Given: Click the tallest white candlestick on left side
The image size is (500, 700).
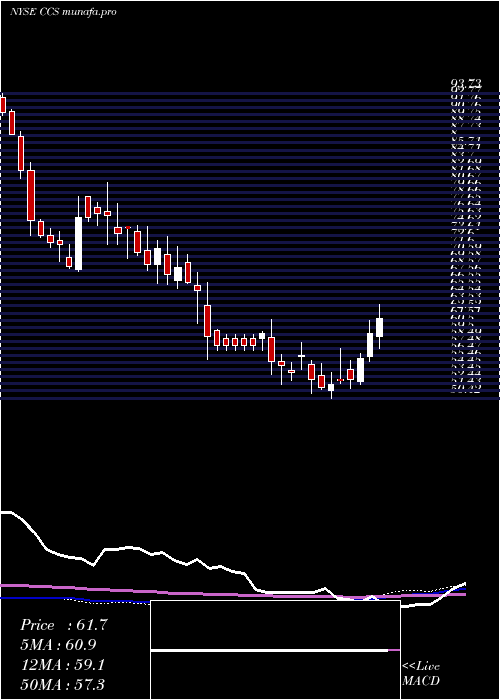Looking at the screenshot, I should pyautogui.click(x=79, y=243).
